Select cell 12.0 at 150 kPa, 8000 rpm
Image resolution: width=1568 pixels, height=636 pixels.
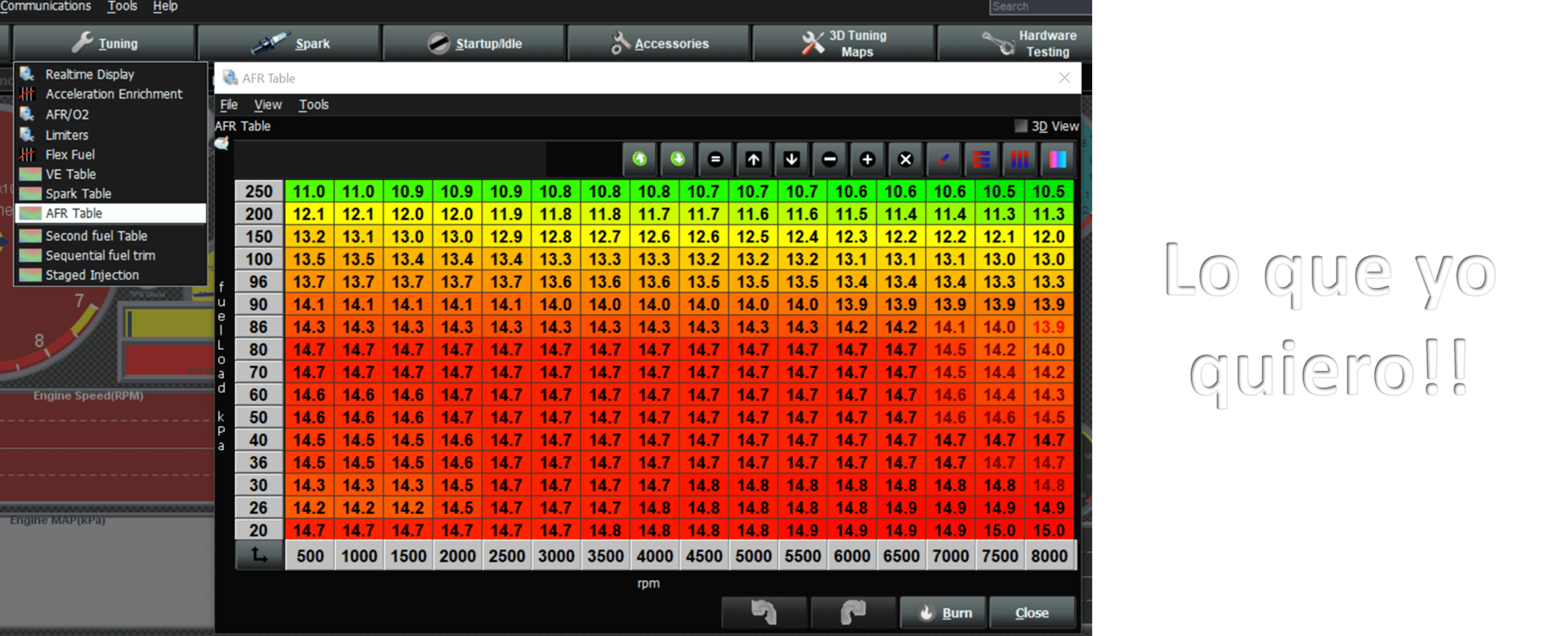(x=1049, y=237)
